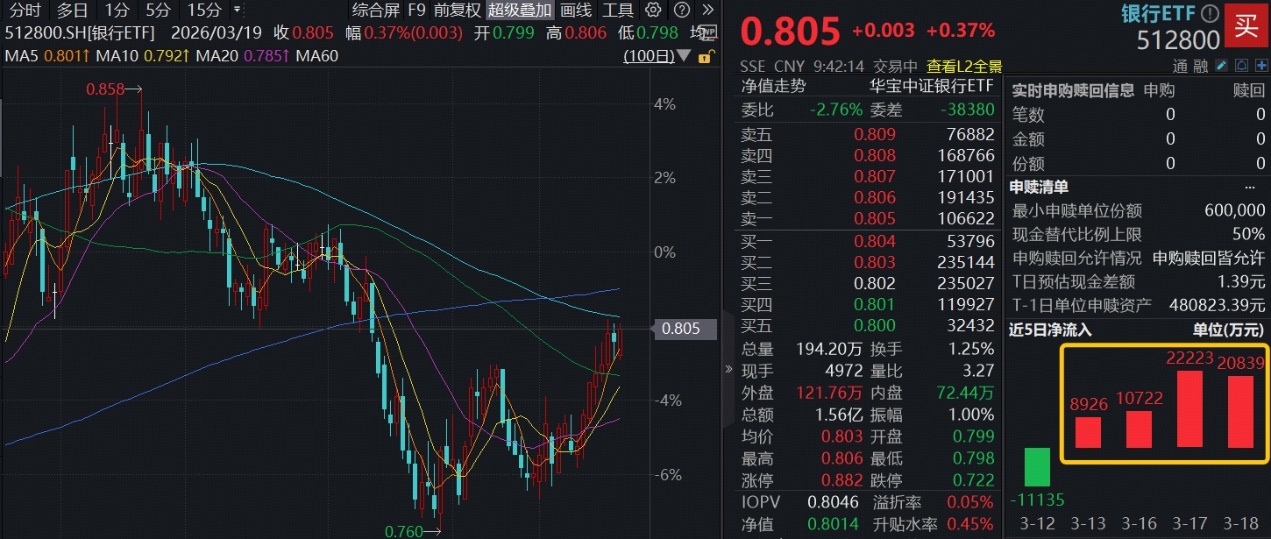The width and height of the screenshot is (1271, 539).
Task: Click the red 买 buy button
Action: pos(1245,25)
